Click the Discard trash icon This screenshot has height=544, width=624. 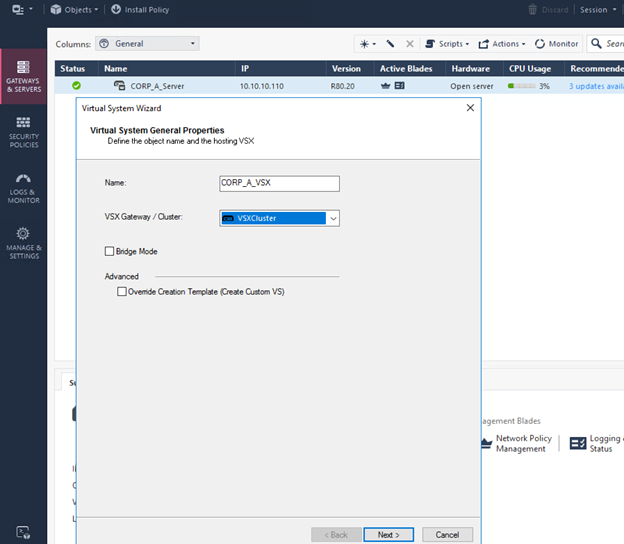pyautogui.click(x=532, y=10)
